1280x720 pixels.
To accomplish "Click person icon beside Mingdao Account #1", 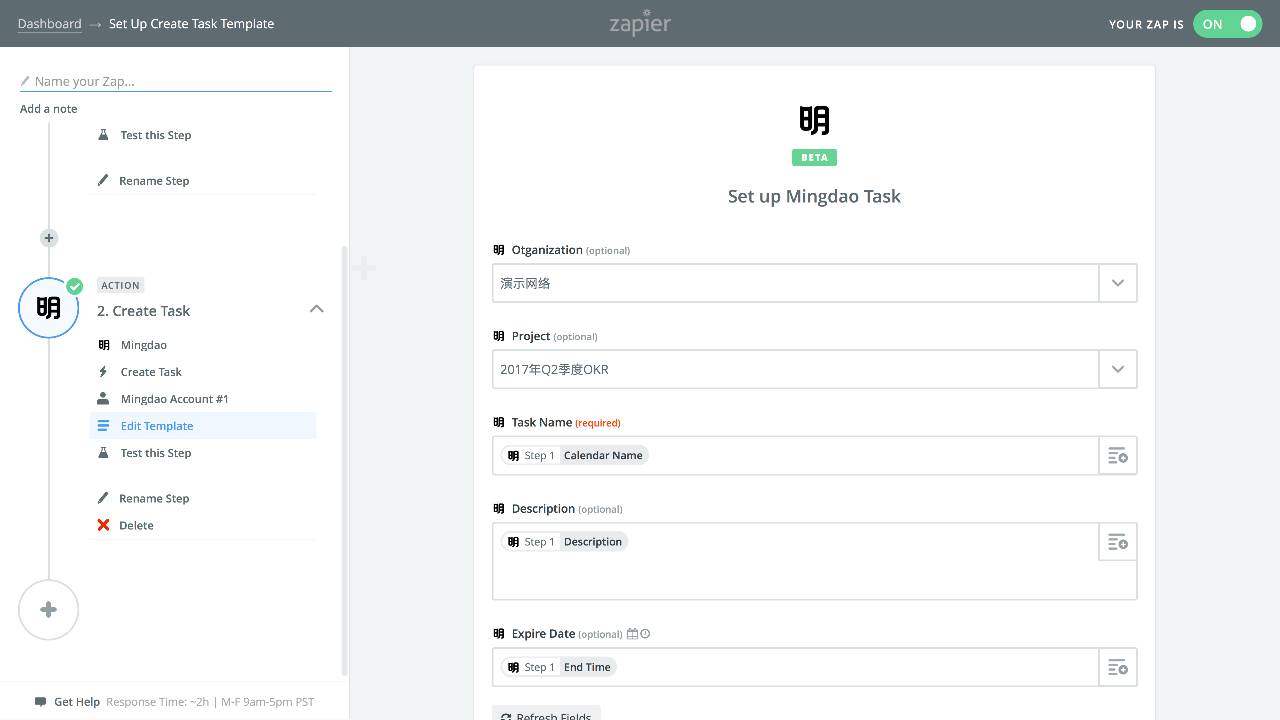I will (x=103, y=399).
